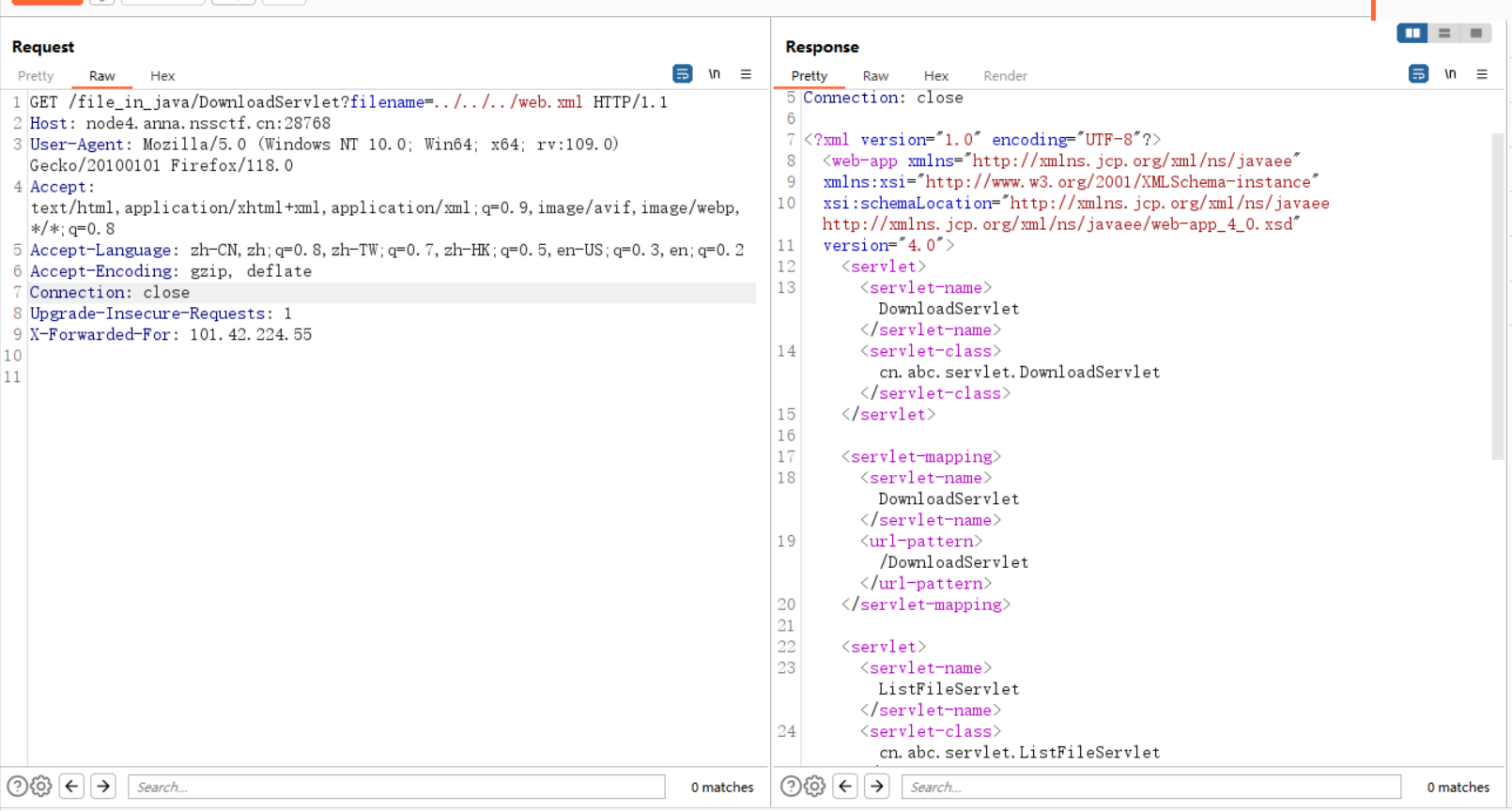Go to next match in Request search
The height and width of the screenshot is (811, 1512).
pyautogui.click(x=103, y=786)
